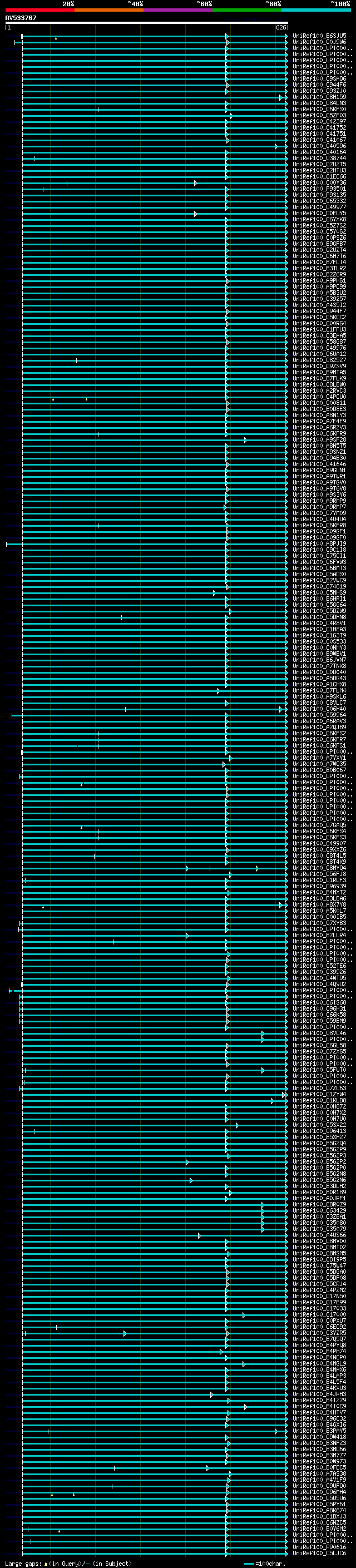Select the UniRef100_Q9UFQ0 label

pos(319,1485)
